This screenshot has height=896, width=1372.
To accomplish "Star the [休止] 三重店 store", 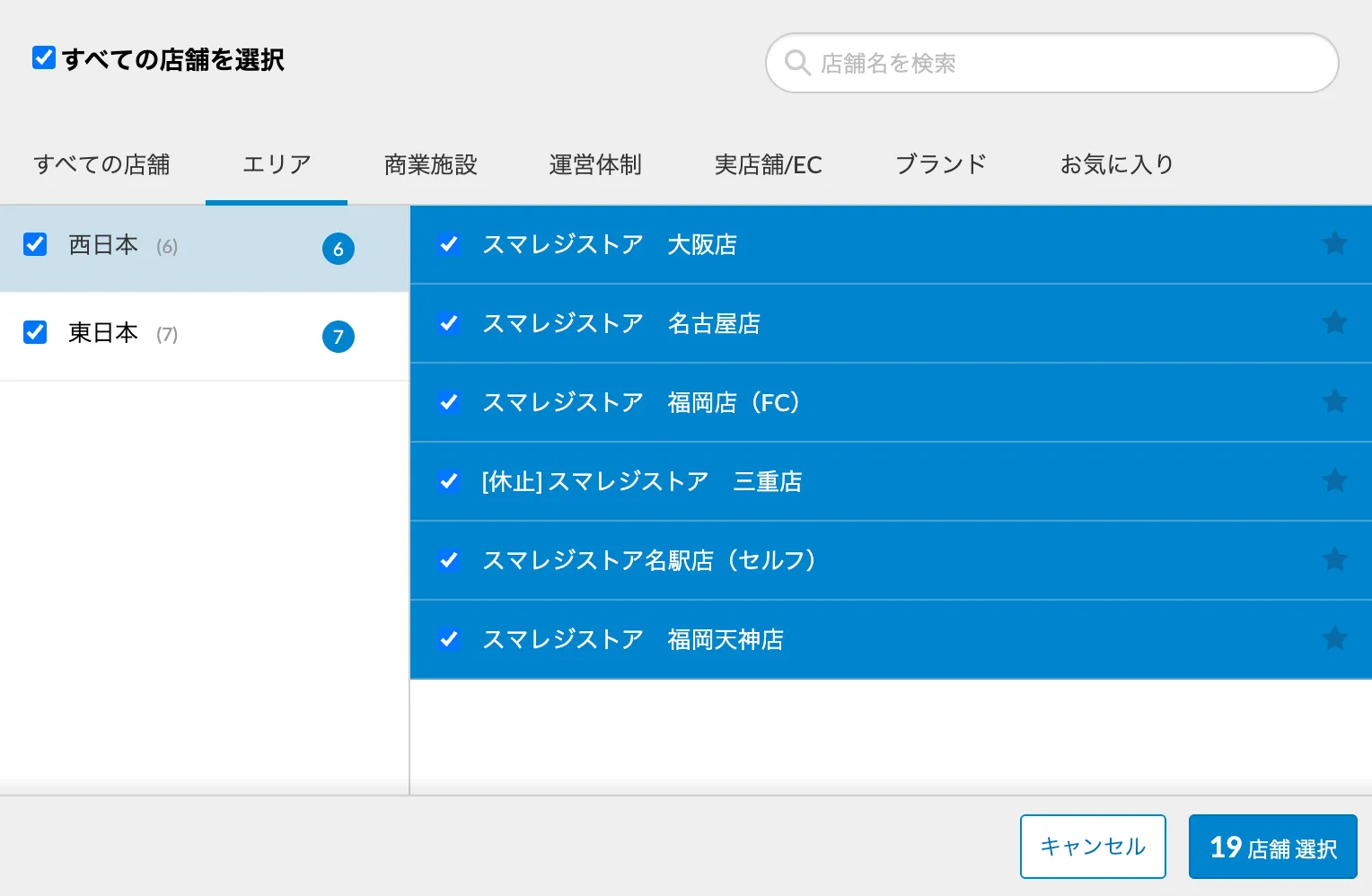I will 1334,480.
